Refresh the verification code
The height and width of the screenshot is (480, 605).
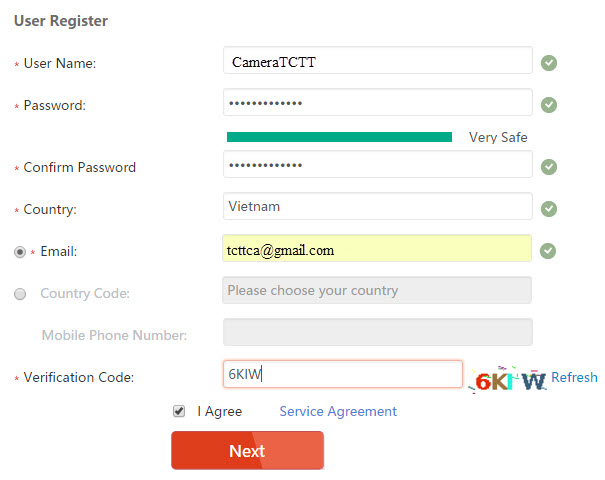click(x=574, y=377)
